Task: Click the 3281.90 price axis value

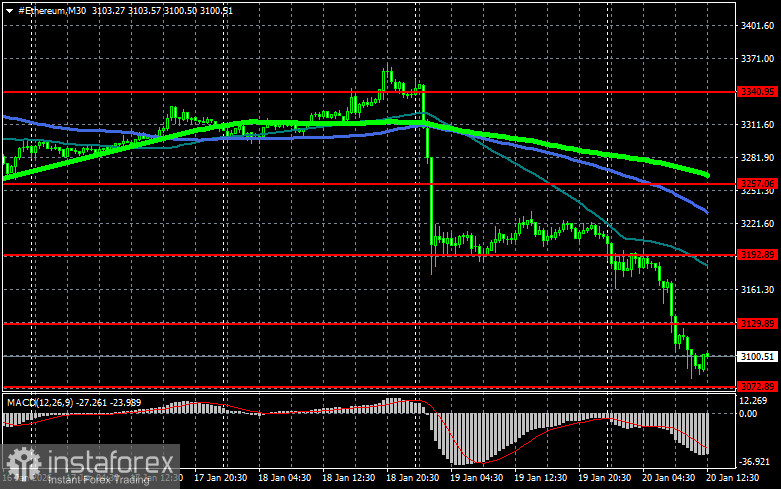Action: click(758, 157)
